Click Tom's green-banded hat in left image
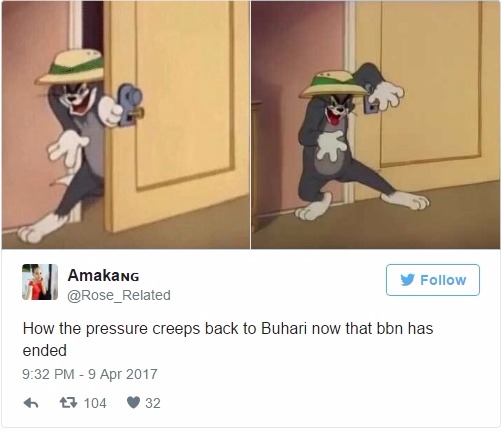 pos(71,67)
